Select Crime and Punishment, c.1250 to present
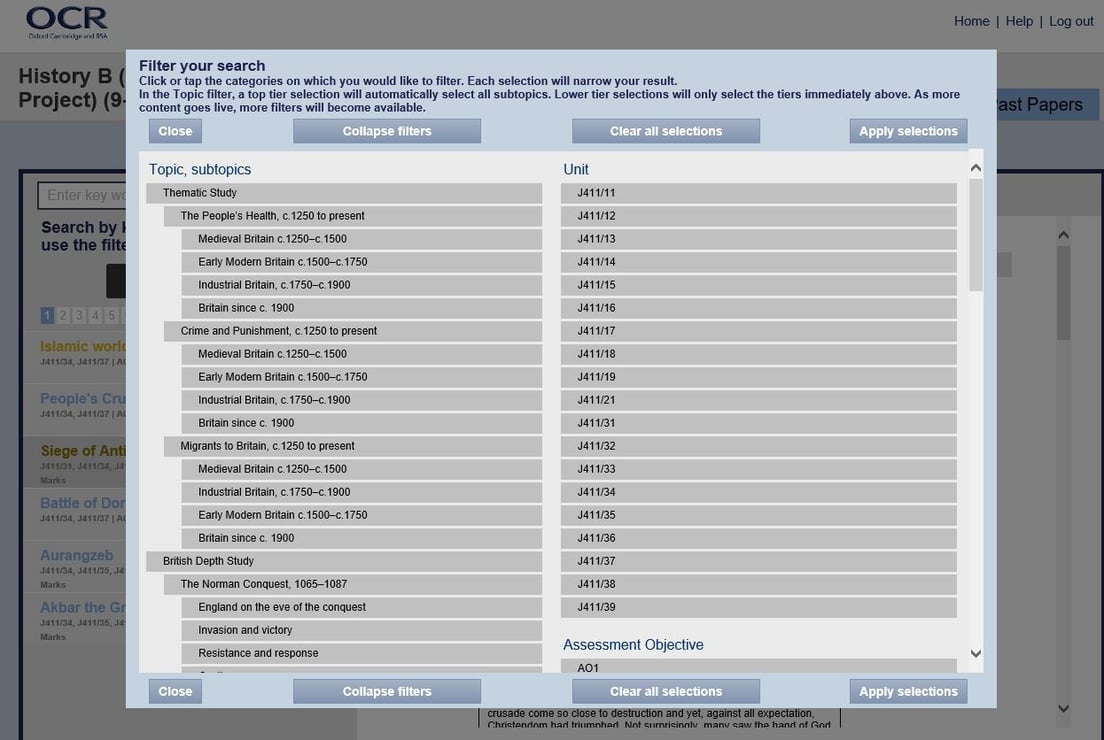The image size is (1104, 740). point(352,331)
